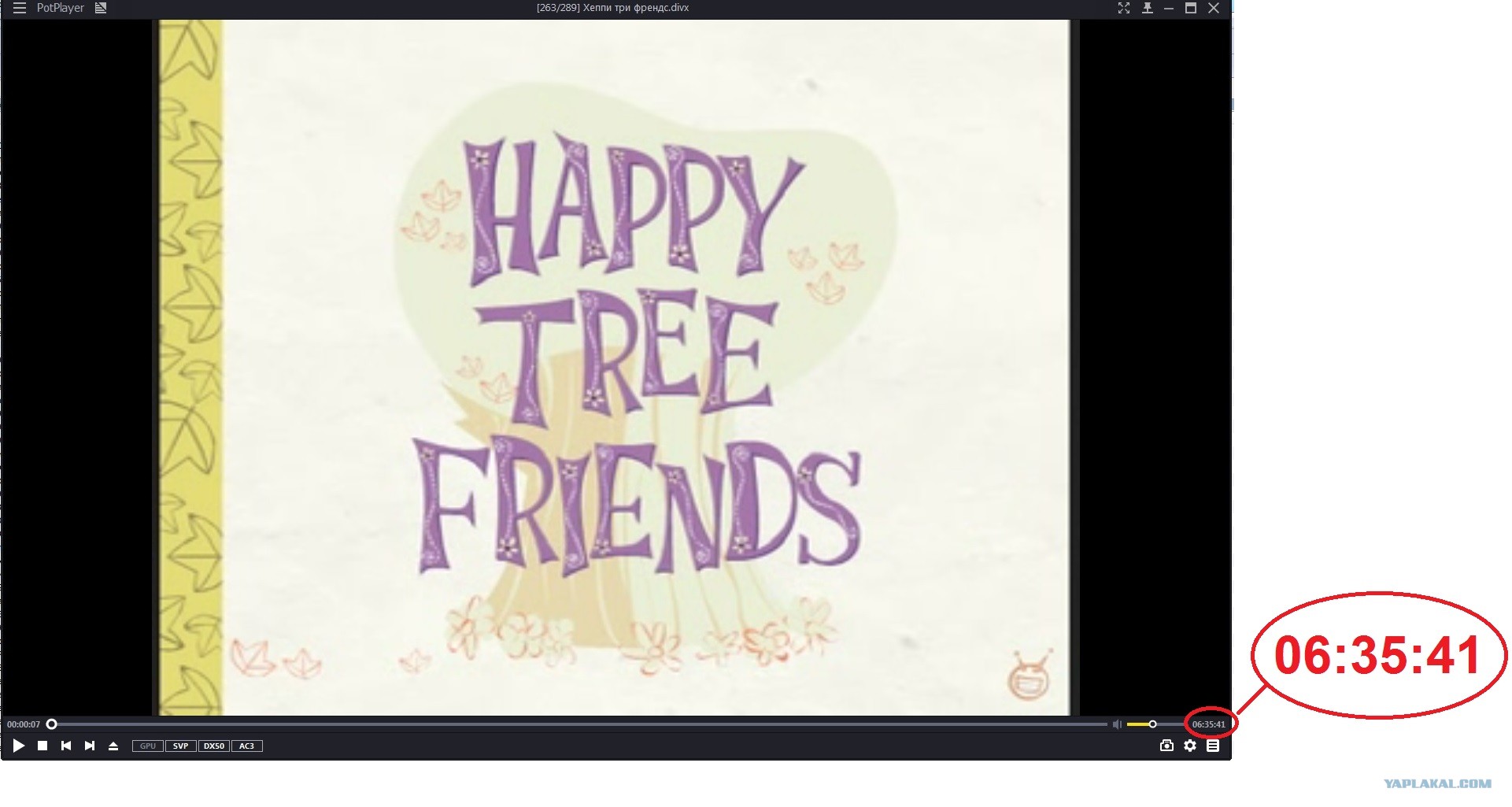Image resolution: width=1512 pixels, height=807 pixels.
Task: Jump to the previous file in playlist
Action: point(66,746)
